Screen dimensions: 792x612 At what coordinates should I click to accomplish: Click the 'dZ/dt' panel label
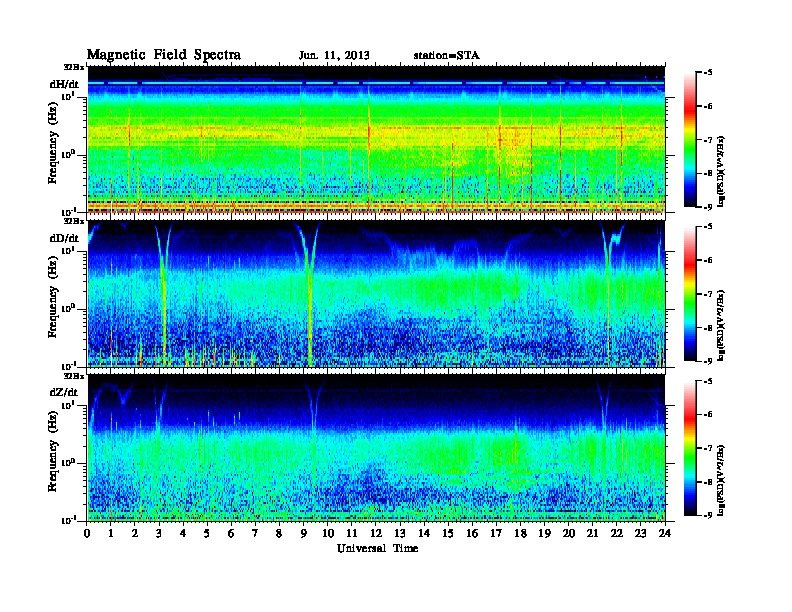coord(64,392)
